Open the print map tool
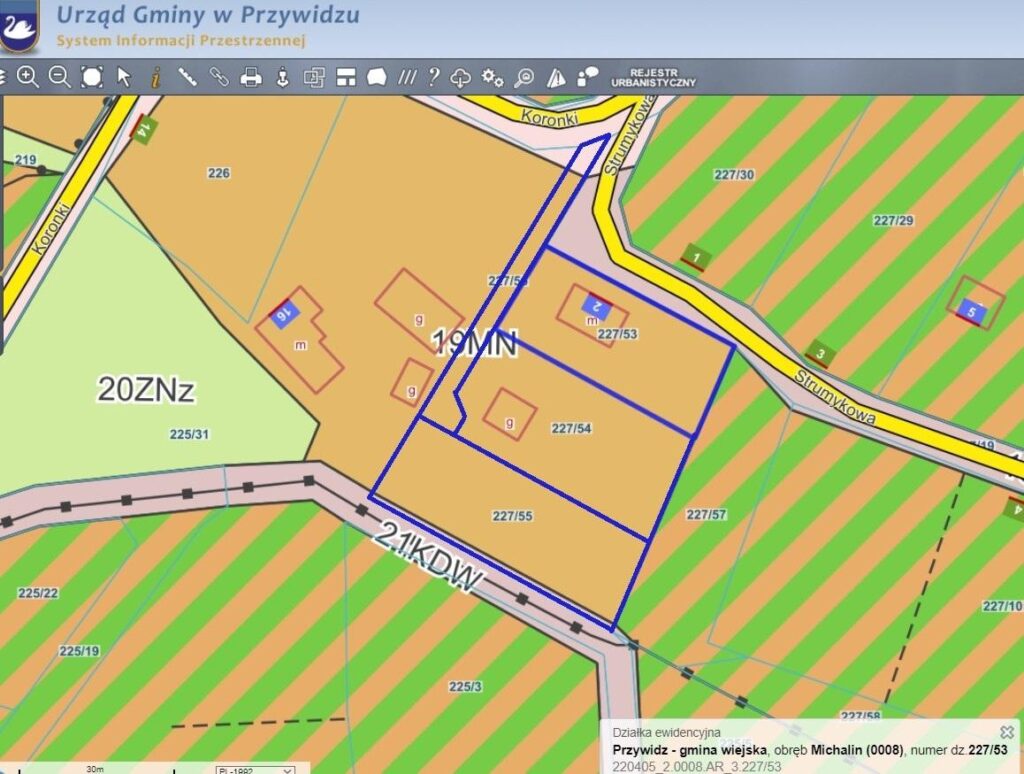Screen dimensions: 1024x774 (251, 78)
